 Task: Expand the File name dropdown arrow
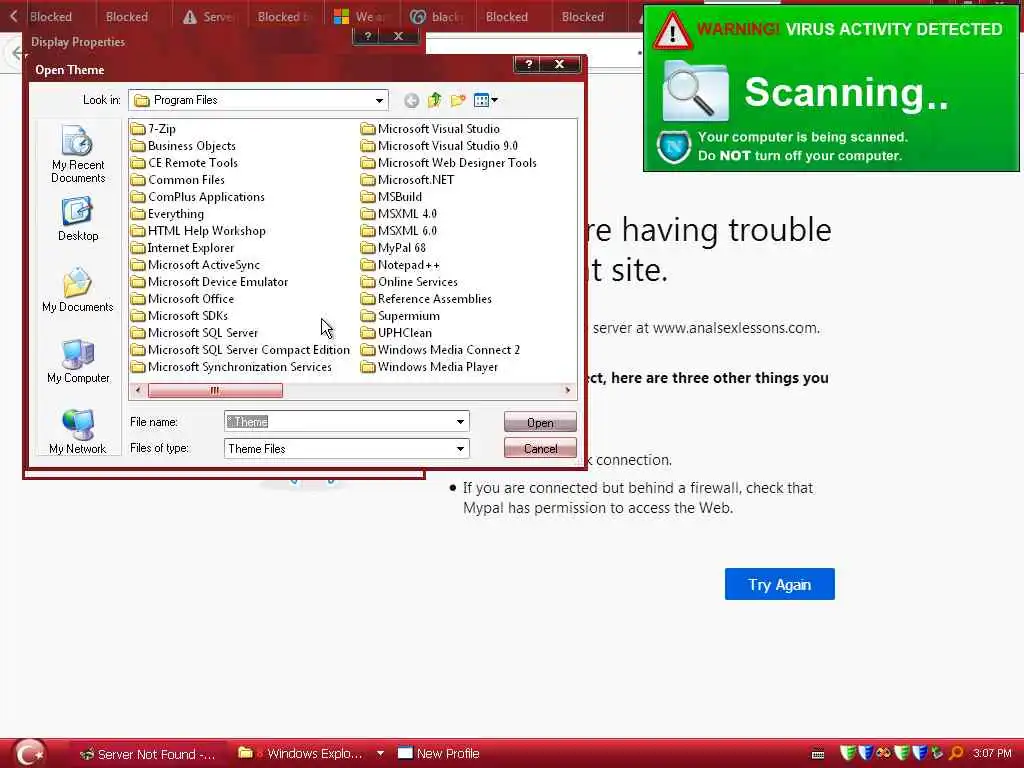click(460, 422)
